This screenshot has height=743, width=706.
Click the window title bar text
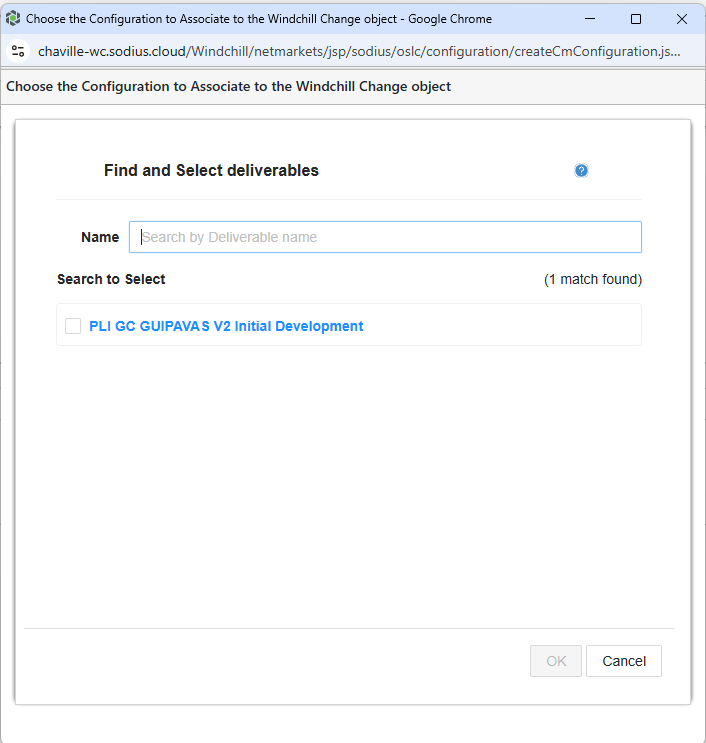pos(258,19)
